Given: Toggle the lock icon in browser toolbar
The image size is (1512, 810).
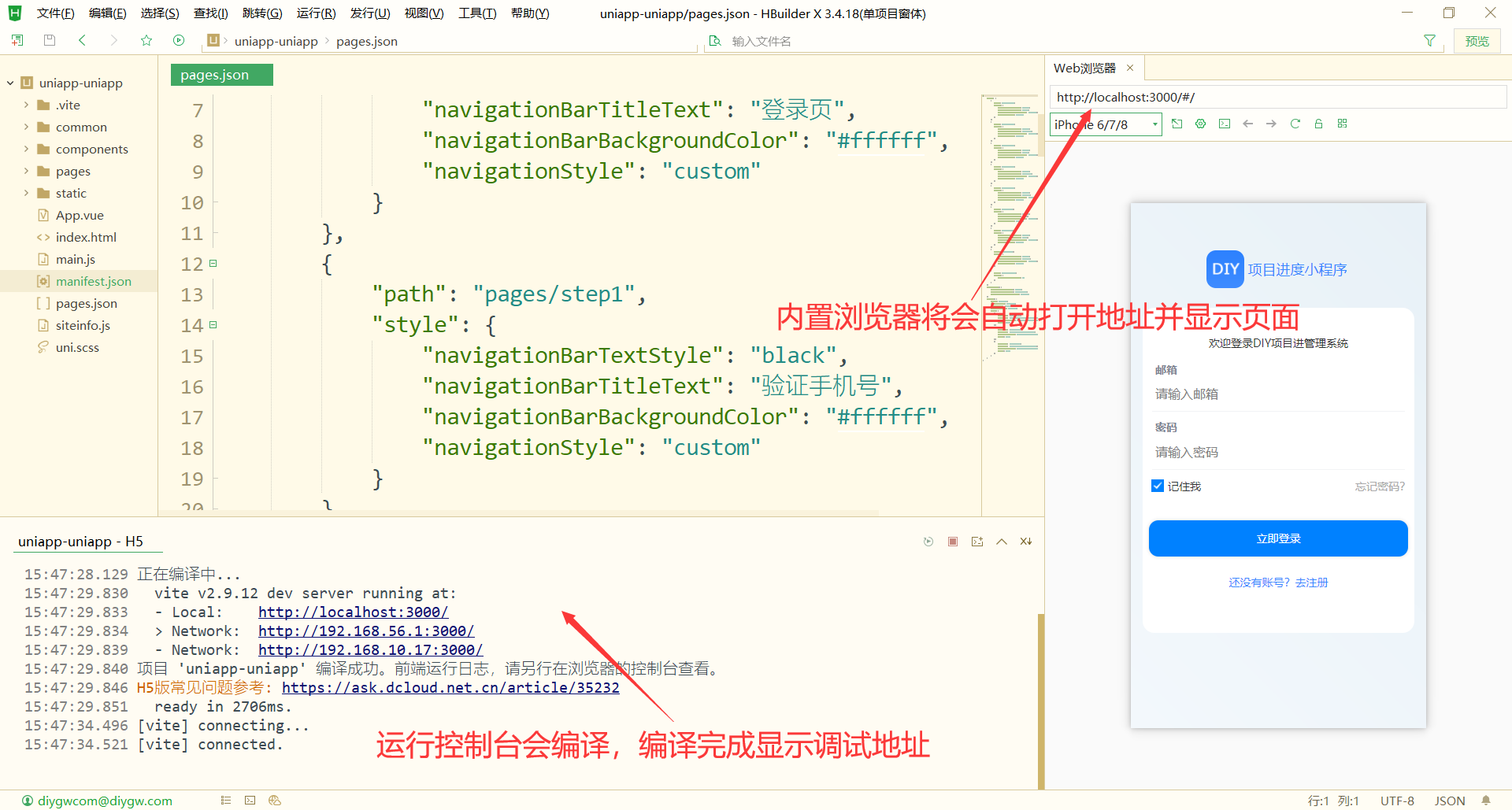Looking at the screenshot, I should click(x=1319, y=124).
